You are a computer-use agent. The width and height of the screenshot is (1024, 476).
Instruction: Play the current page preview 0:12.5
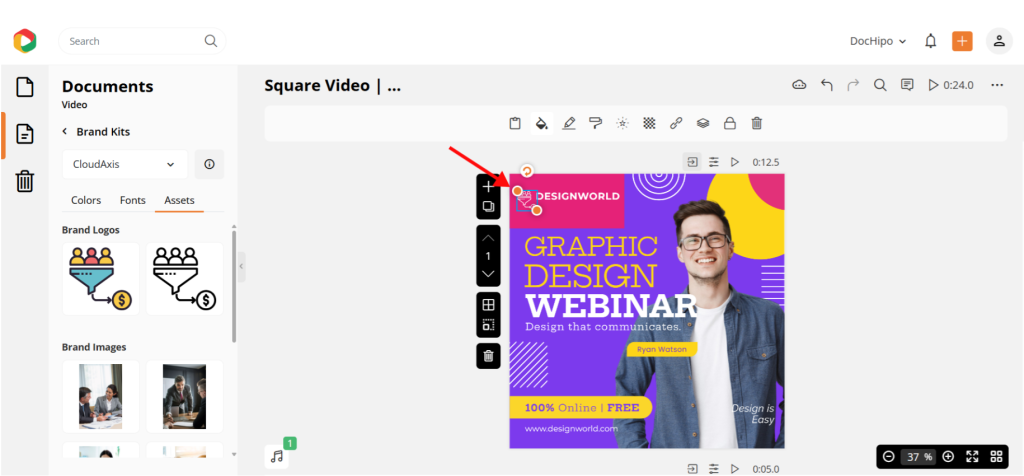(735, 162)
